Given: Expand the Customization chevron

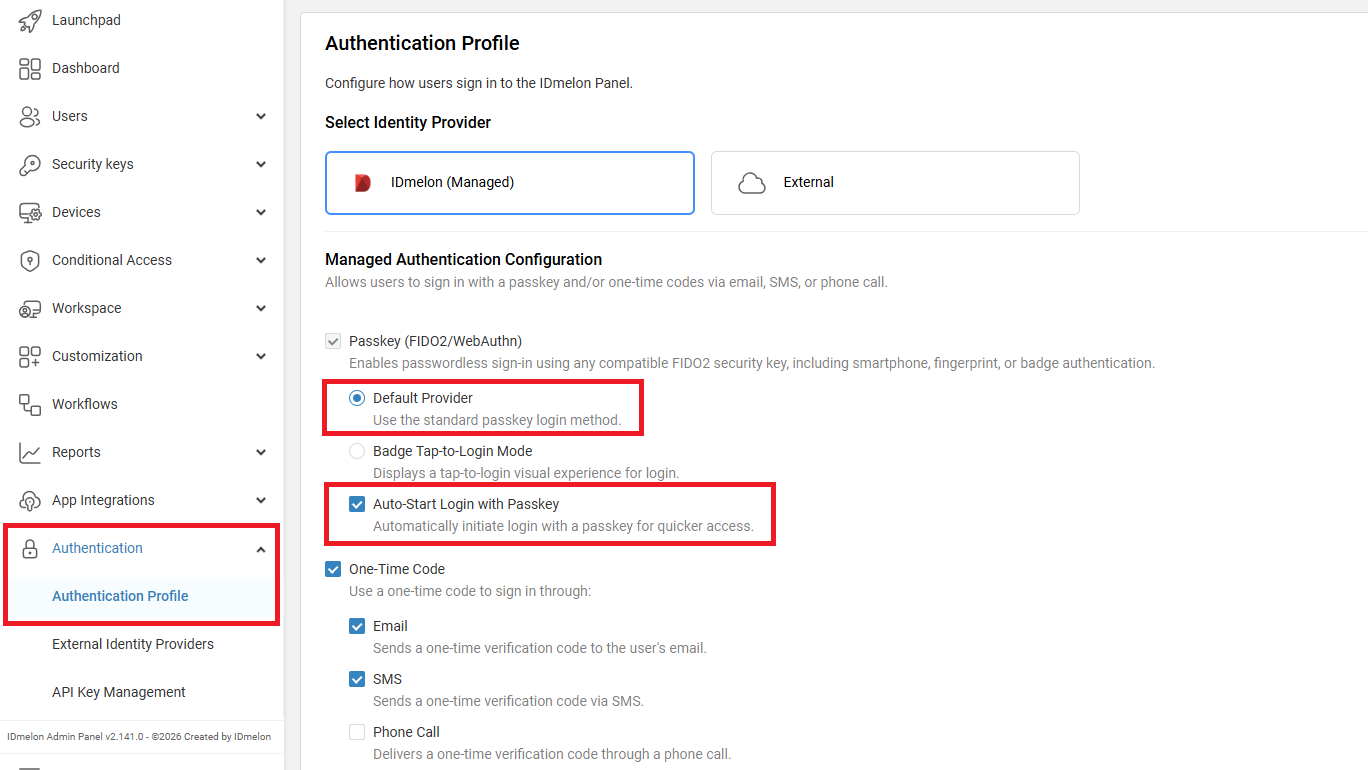Looking at the screenshot, I should 261,356.
